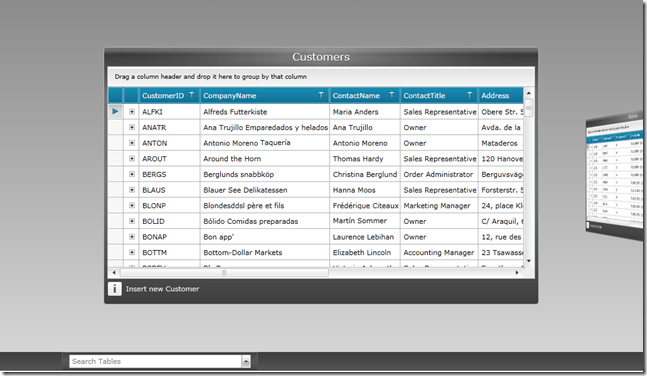
Task: Click the vertical scrollbar thumb
Action: [x=529, y=108]
